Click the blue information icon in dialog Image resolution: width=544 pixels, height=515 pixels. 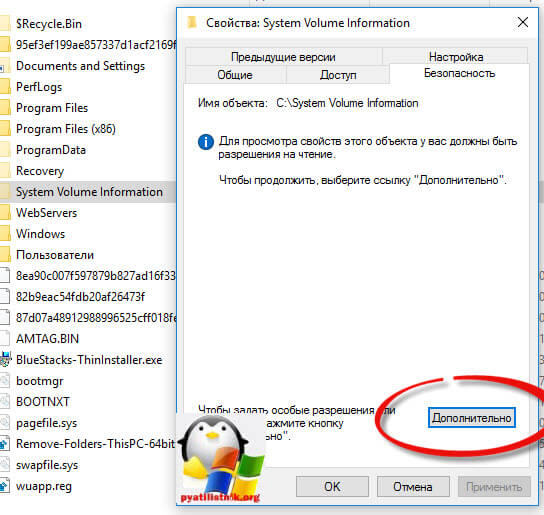[x=206, y=142]
